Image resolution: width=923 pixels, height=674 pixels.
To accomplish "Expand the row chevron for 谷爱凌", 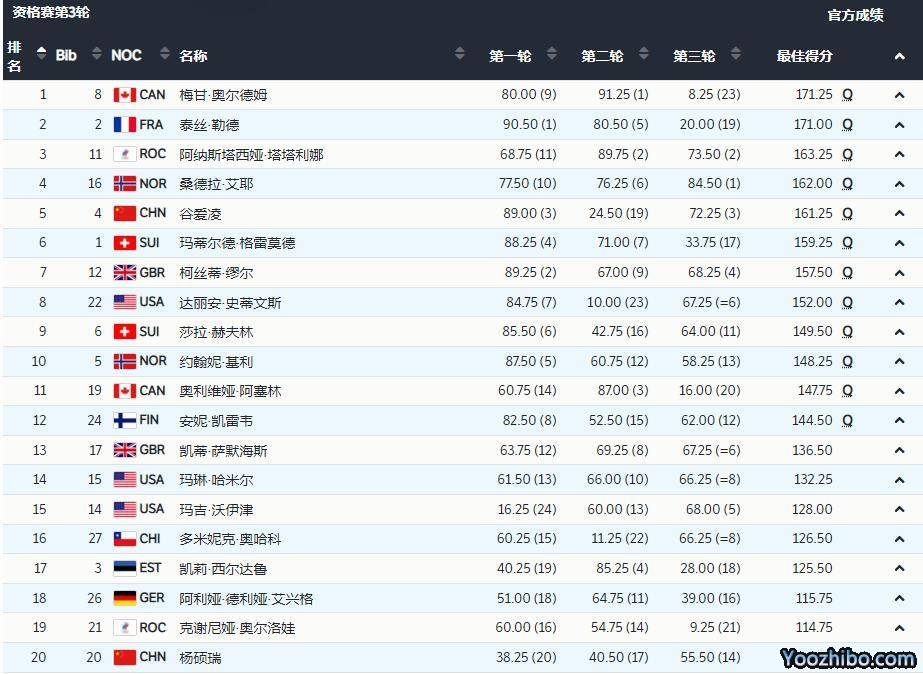I will pos(899,214).
